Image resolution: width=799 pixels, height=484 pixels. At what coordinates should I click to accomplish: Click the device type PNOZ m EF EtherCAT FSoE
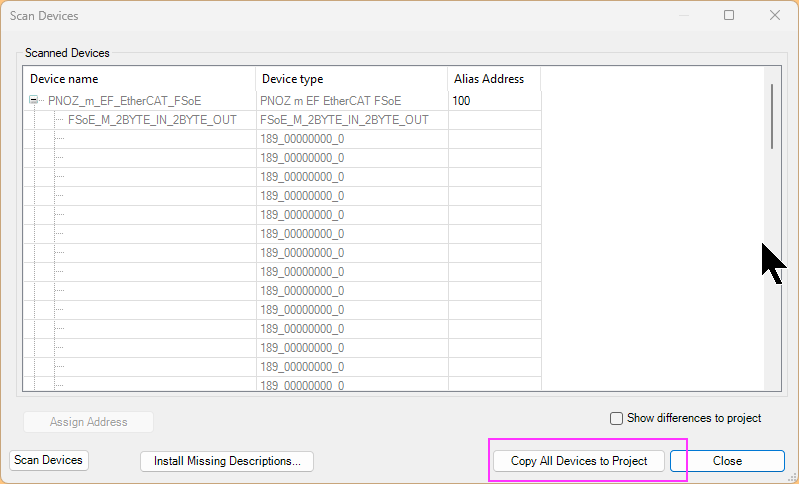(331, 101)
